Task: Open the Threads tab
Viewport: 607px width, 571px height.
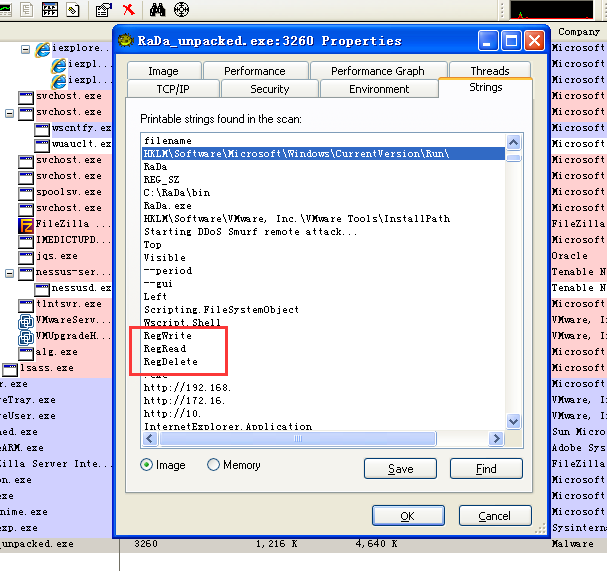Action: (490, 71)
